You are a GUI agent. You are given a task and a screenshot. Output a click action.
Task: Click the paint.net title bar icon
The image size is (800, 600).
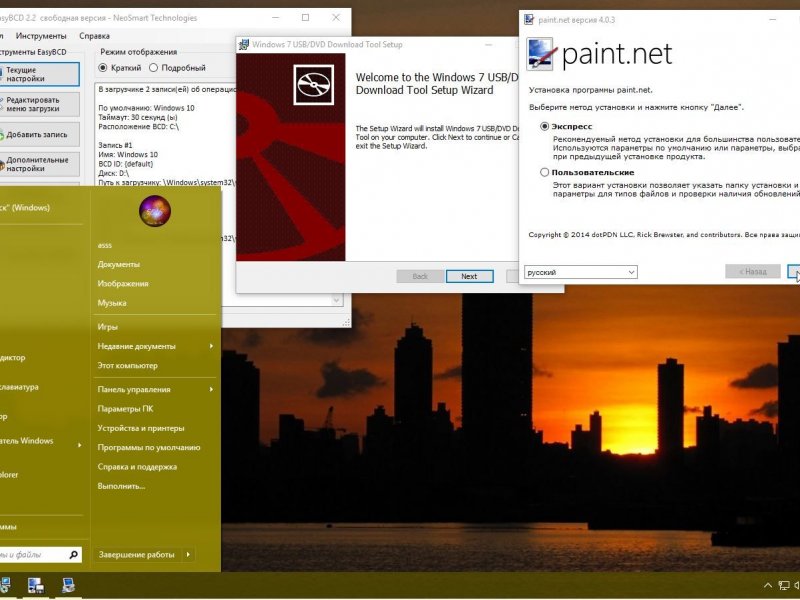click(529, 19)
